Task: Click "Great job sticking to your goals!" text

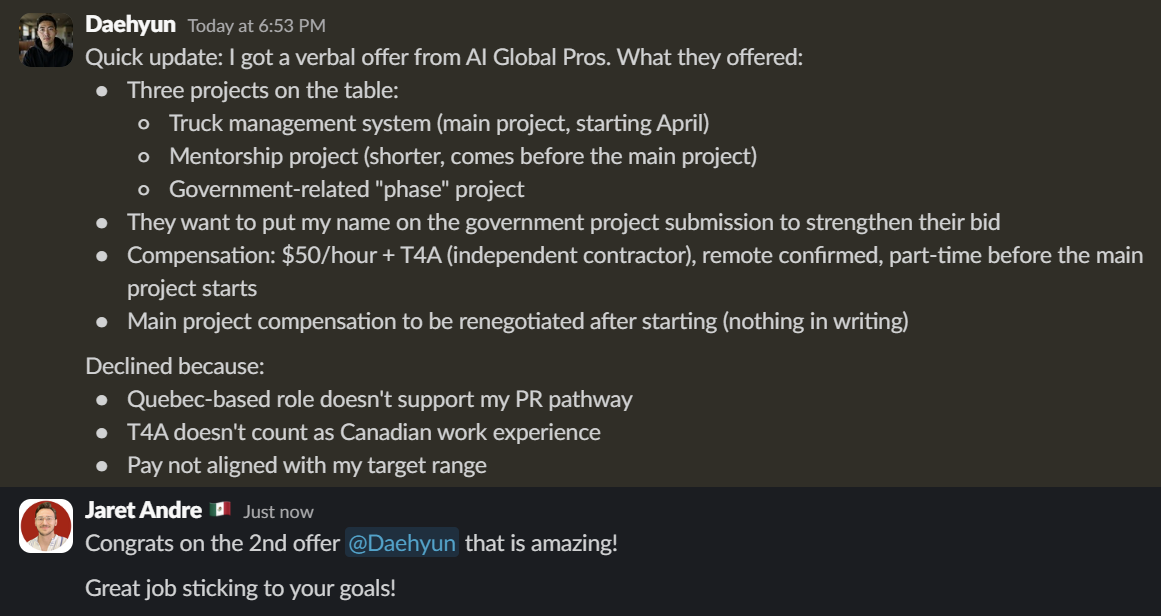Action: (x=241, y=587)
